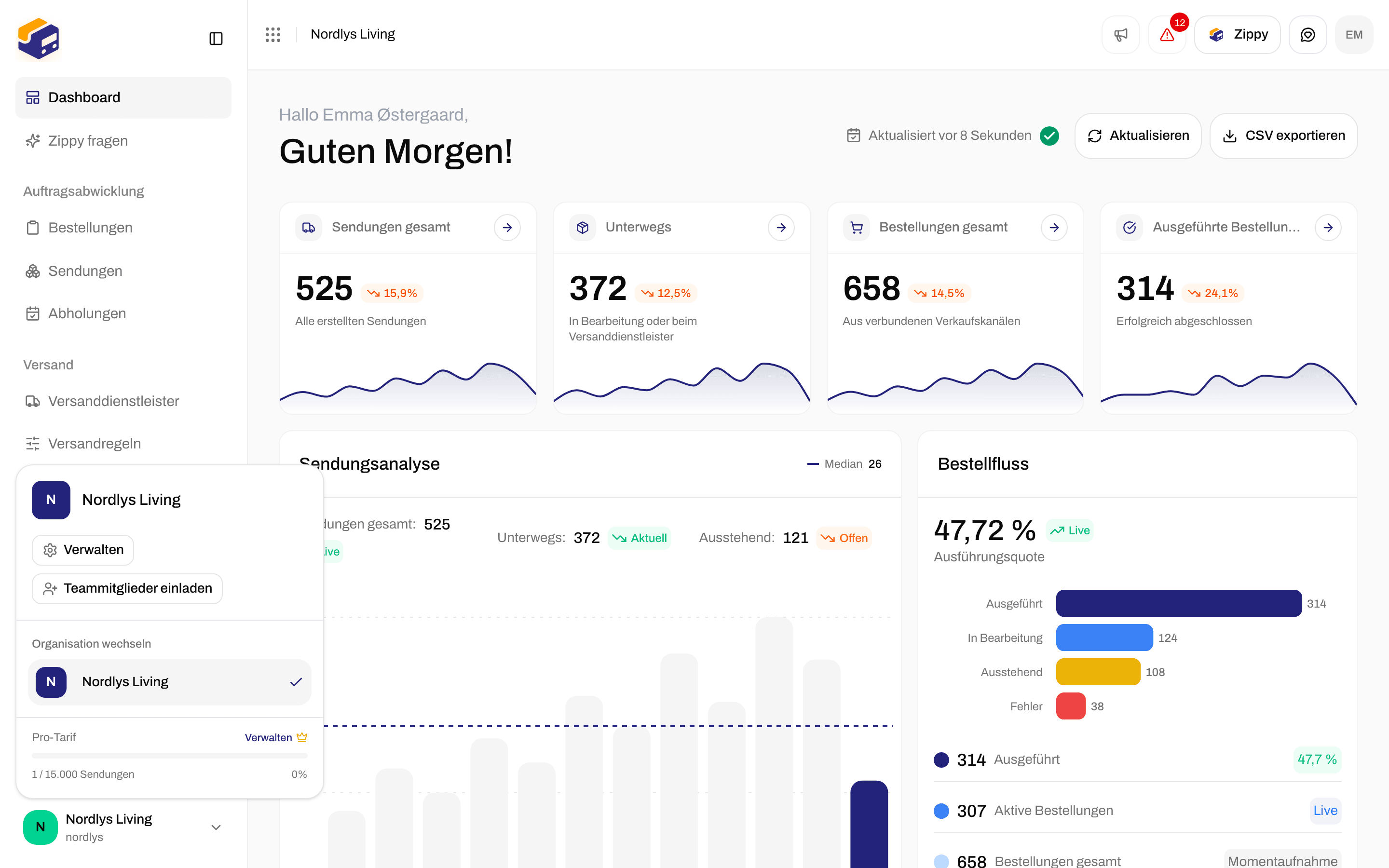1389x868 pixels.
Task: Open Bestellungen gesamt card arrow
Action: pos(1054,227)
